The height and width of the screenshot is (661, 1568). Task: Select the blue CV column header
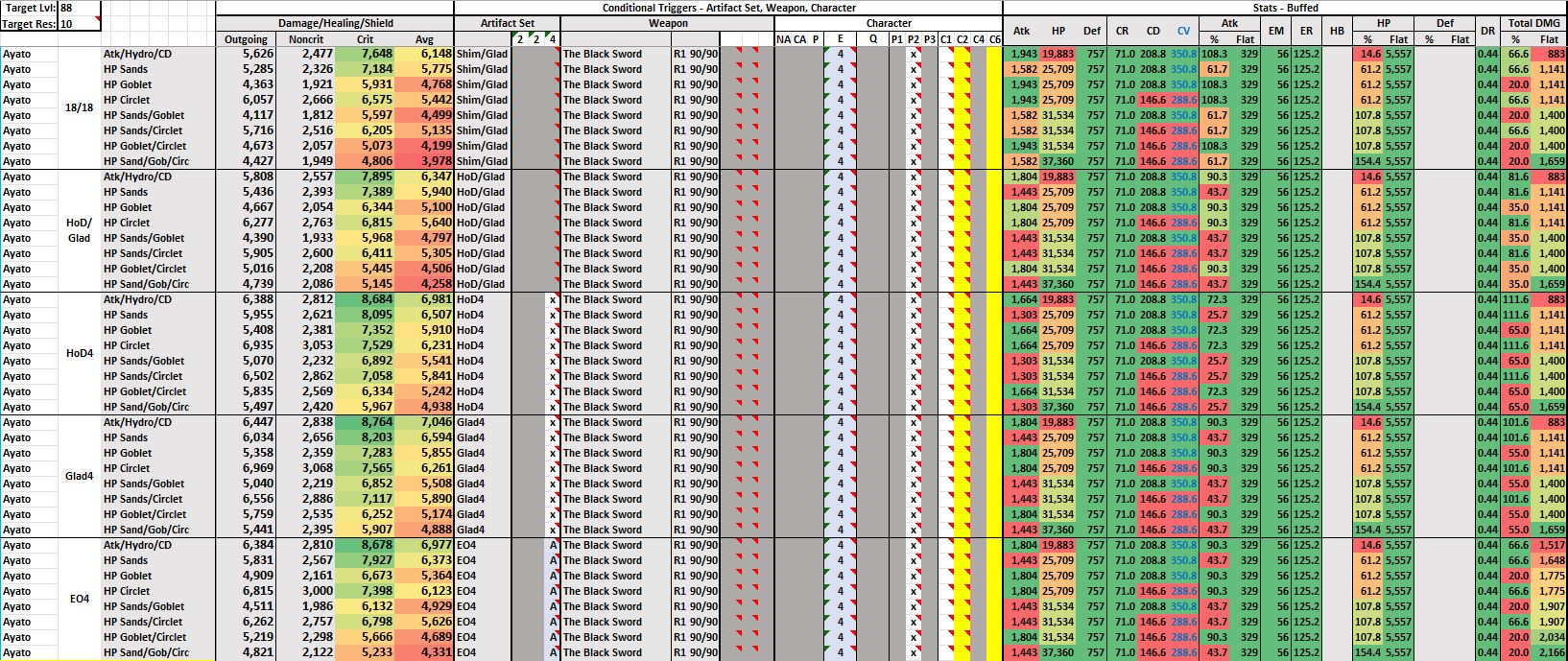tap(1182, 32)
